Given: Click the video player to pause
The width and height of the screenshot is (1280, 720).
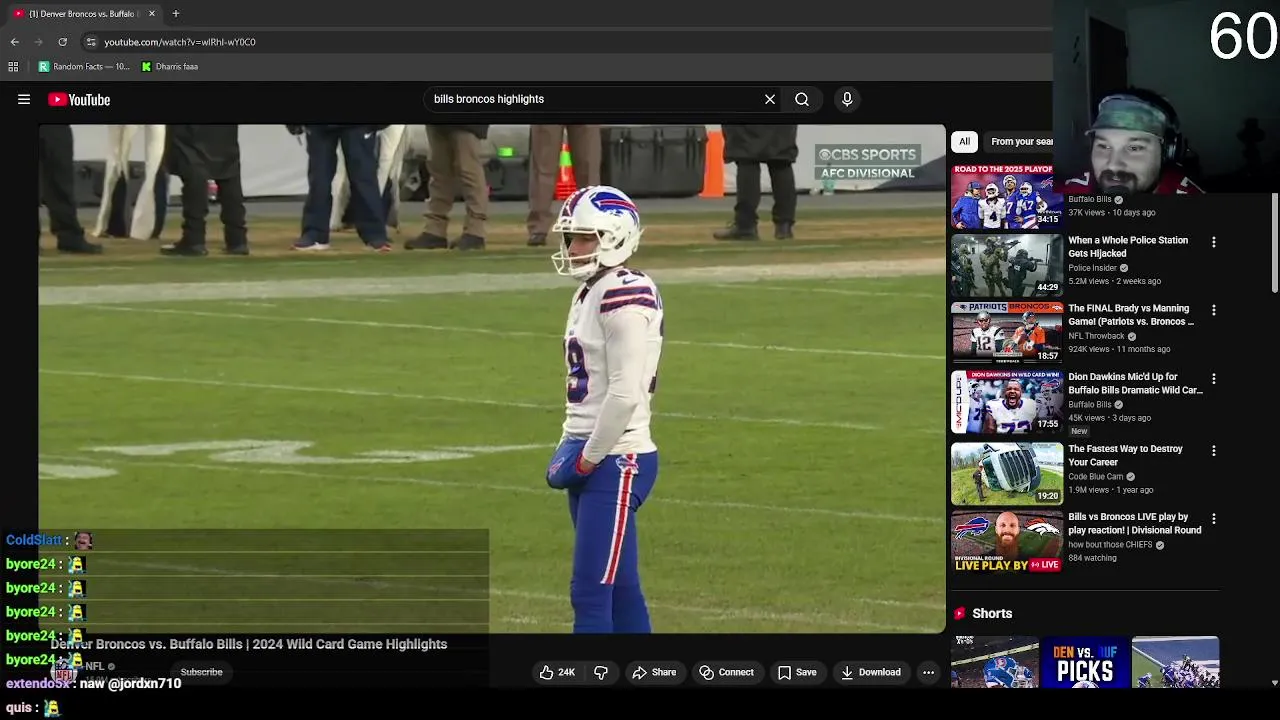Looking at the screenshot, I should 492,378.
